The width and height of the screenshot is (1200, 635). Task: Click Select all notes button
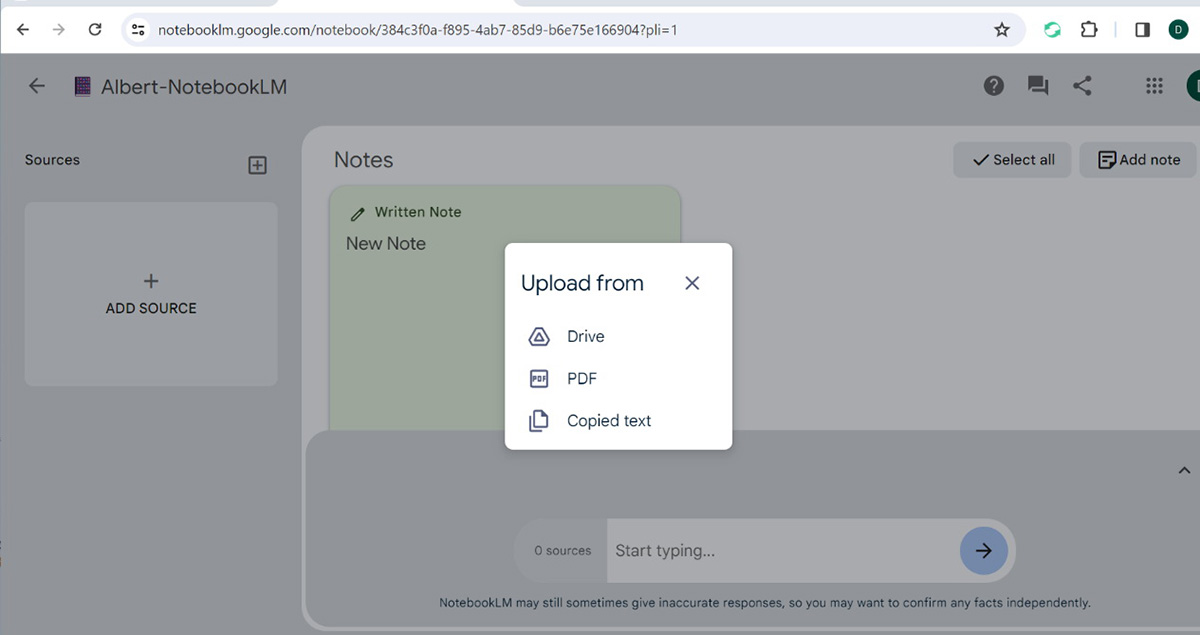(1012, 160)
